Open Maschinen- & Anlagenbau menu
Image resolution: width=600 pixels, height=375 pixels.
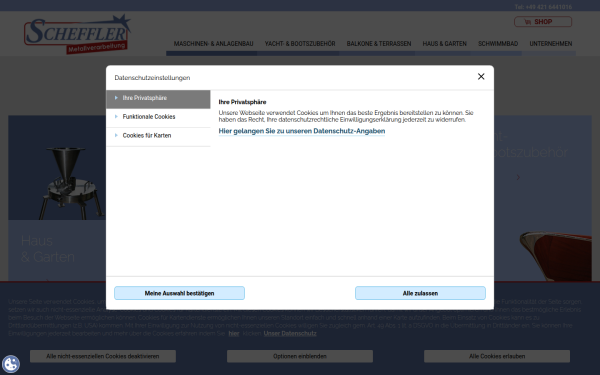(x=214, y=44)
